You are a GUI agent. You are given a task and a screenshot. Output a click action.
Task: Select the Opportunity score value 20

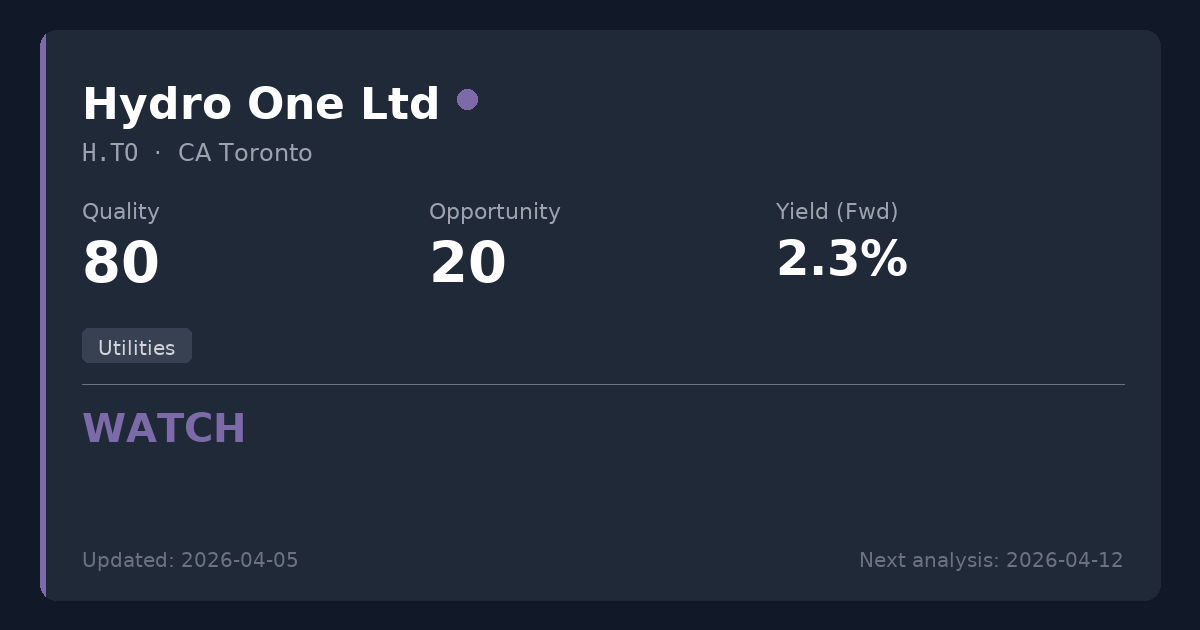point(467,264)
